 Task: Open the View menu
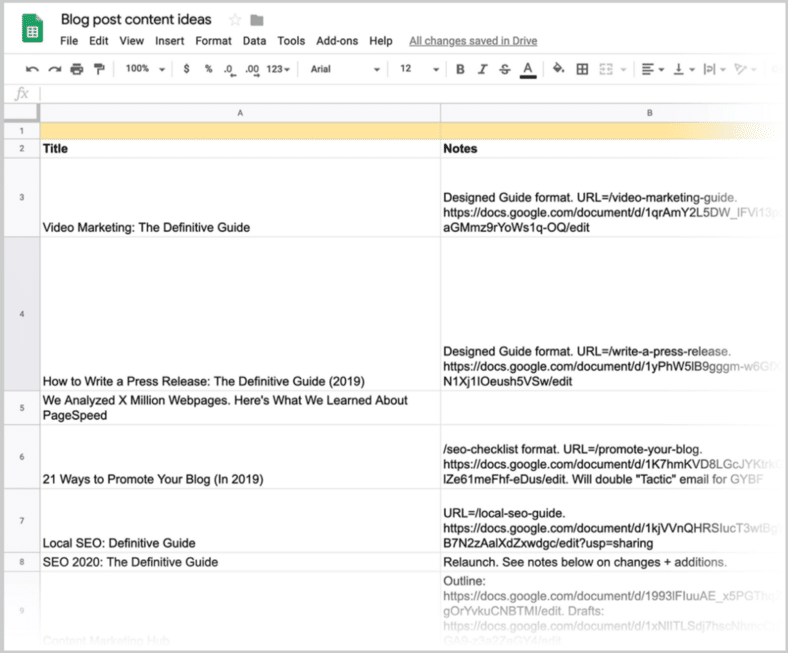[132, 41]
